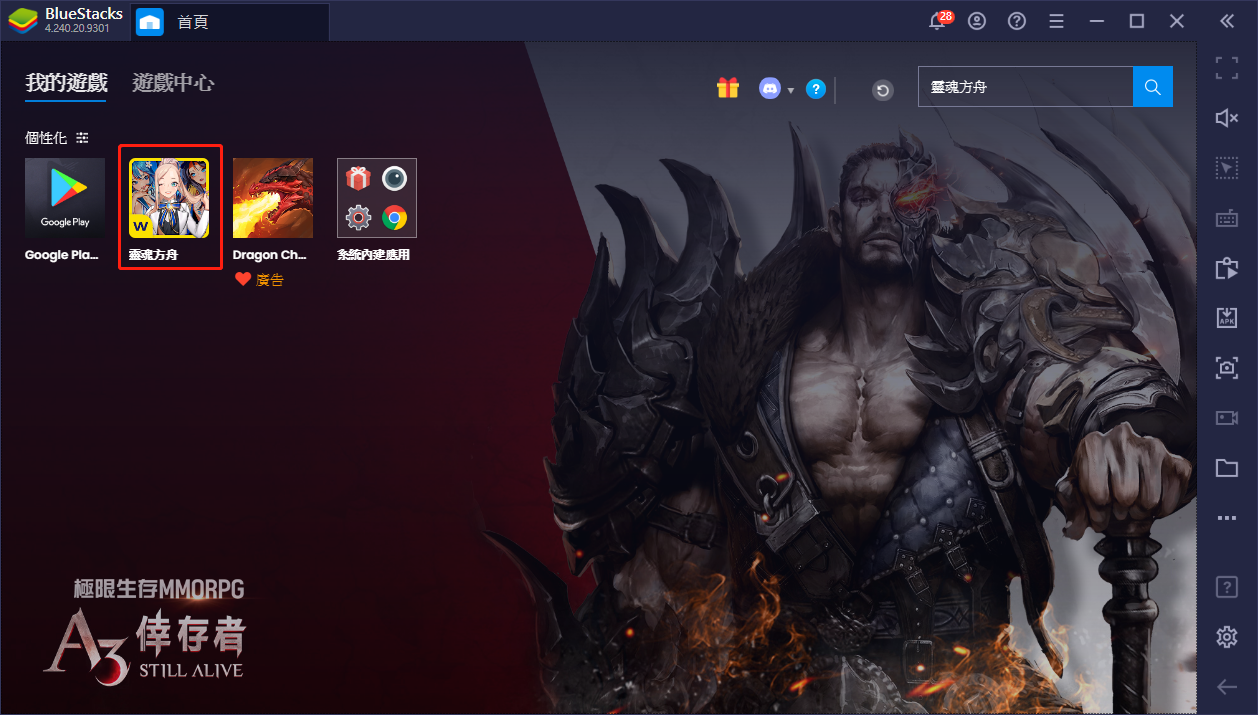Toggle fullscreen mode in side toolbar

click(1227, 68)
